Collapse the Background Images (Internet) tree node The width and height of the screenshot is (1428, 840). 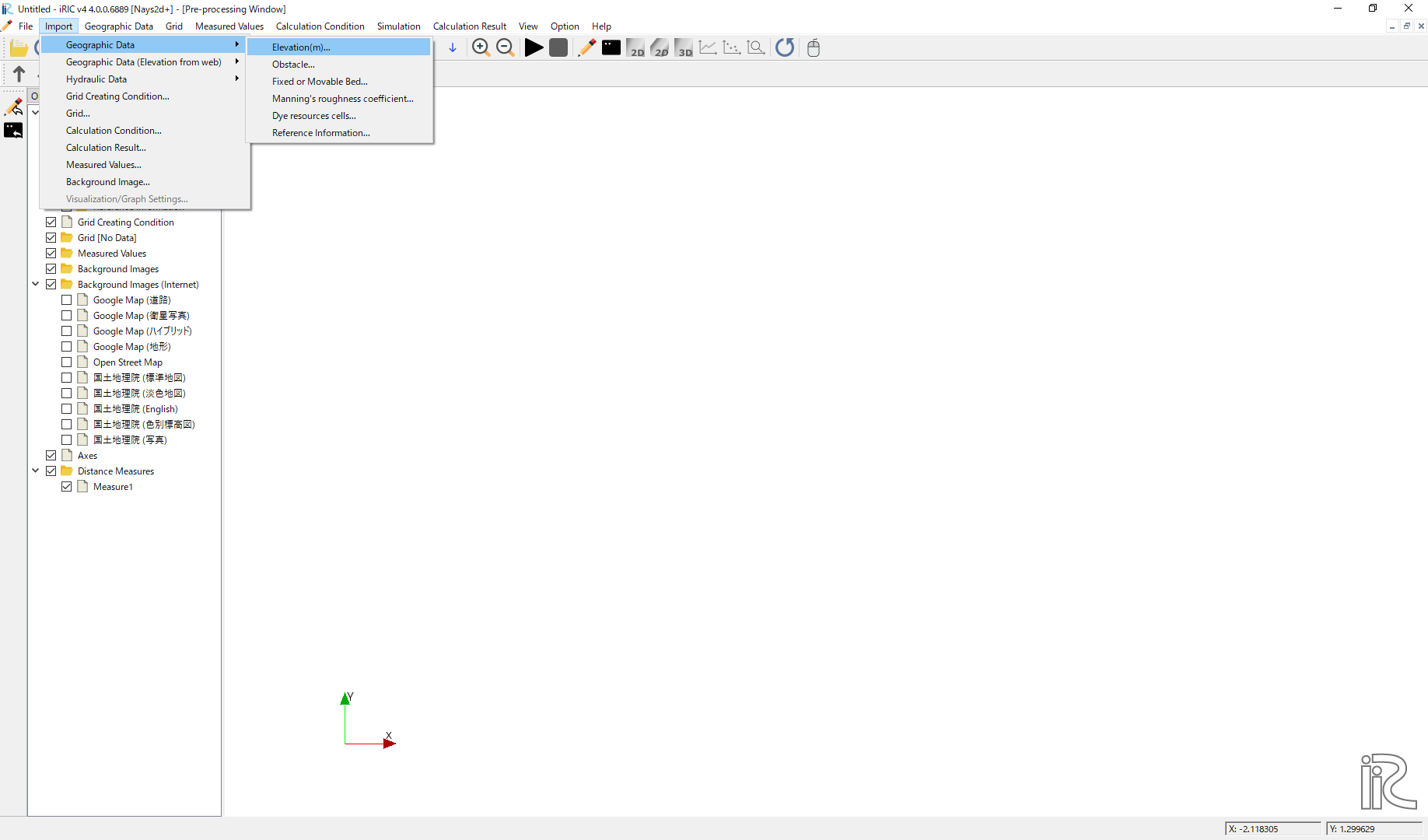[x=36, y=284]
